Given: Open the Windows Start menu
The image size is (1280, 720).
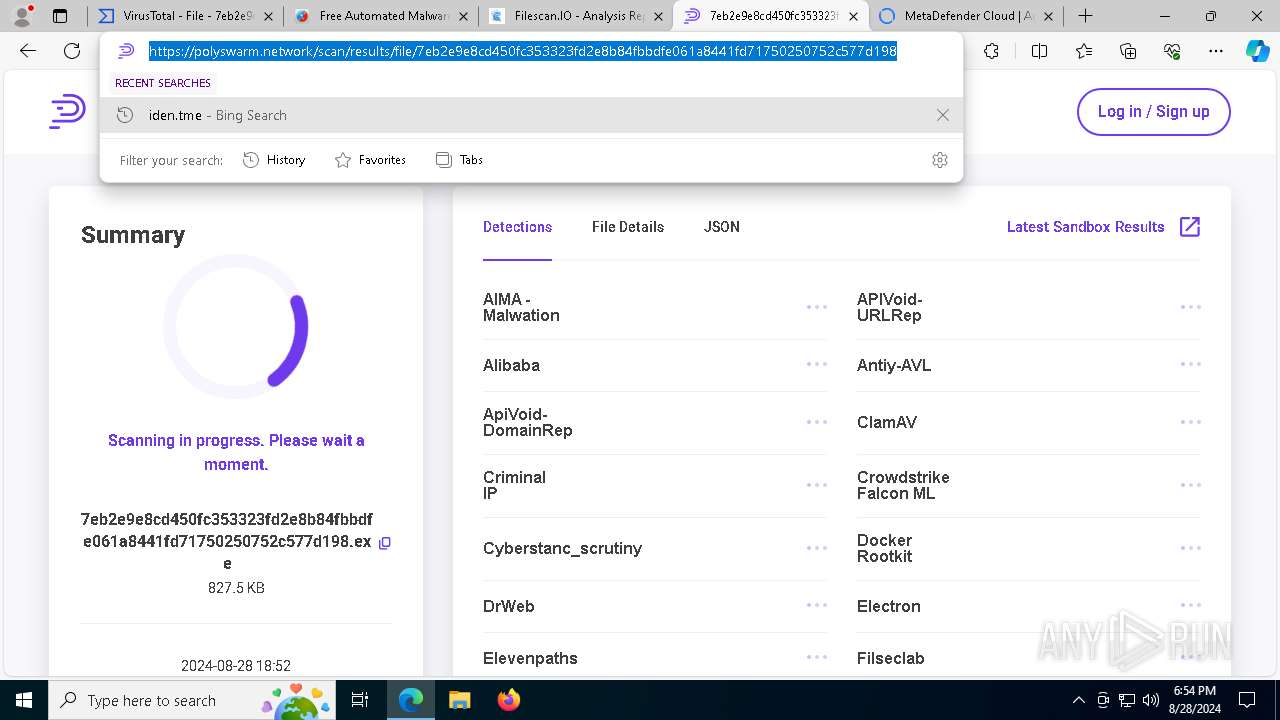Looking at the screenshot, I should point(24,700).
